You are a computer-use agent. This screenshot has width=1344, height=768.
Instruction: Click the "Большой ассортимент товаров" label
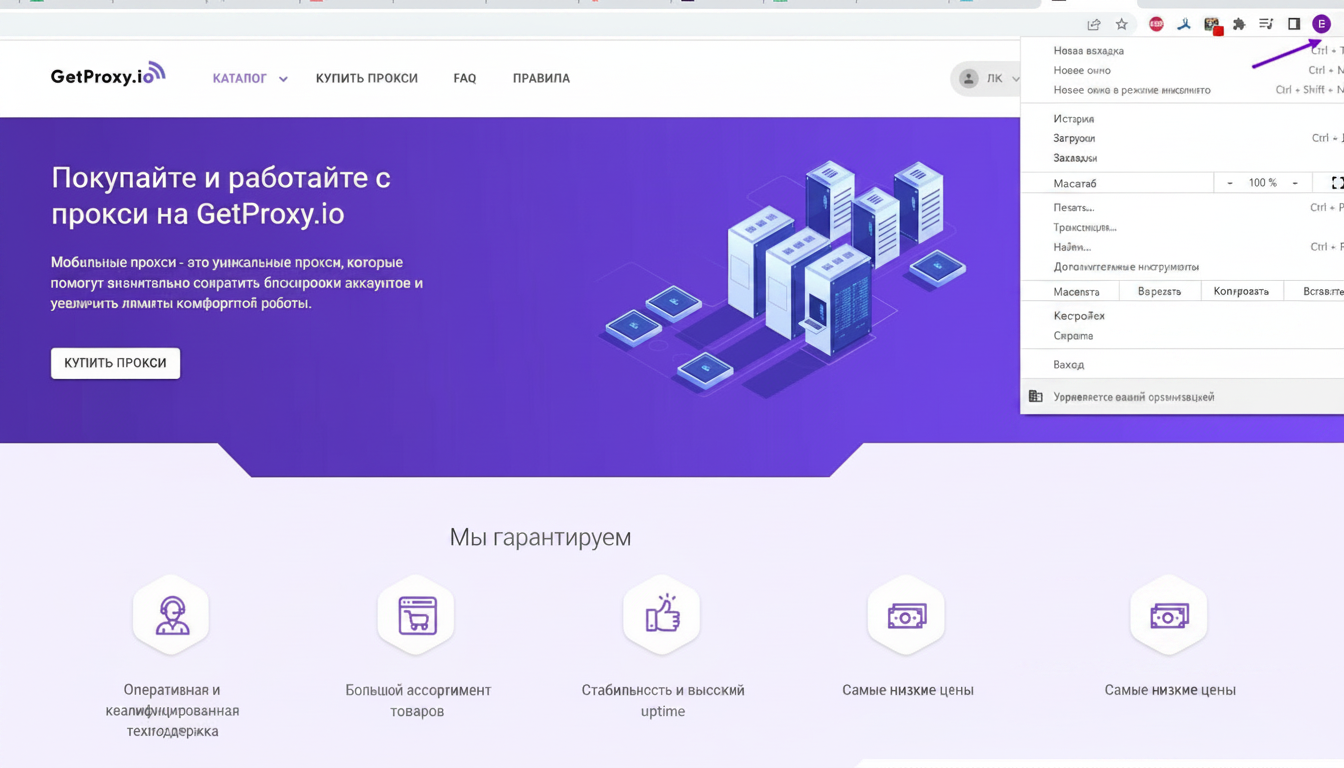pyautogui.click(x=418, y=701)
